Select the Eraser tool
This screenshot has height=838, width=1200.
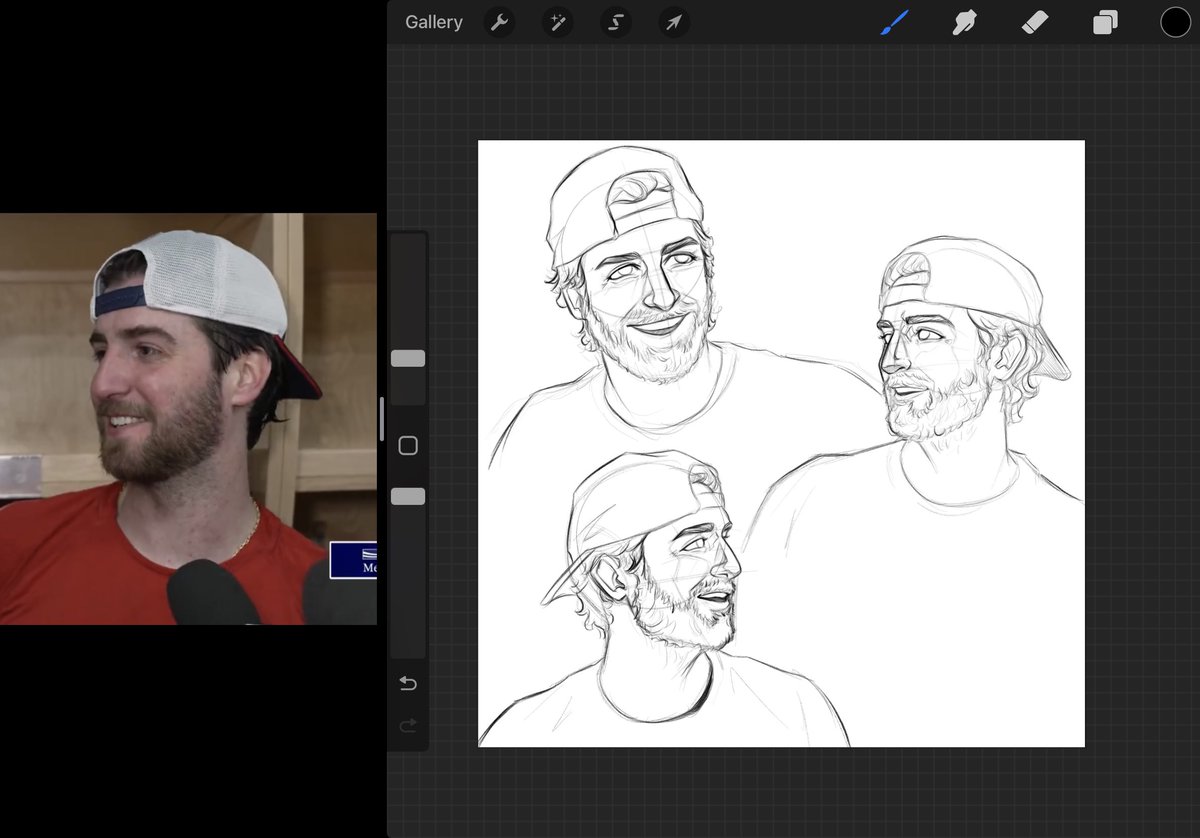pyautogui.click(x=1034, y=22)
